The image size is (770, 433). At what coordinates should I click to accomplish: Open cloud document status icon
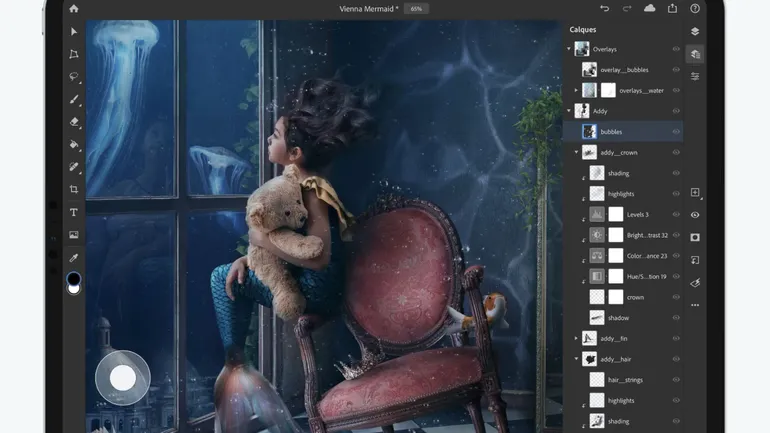[649, 8]
